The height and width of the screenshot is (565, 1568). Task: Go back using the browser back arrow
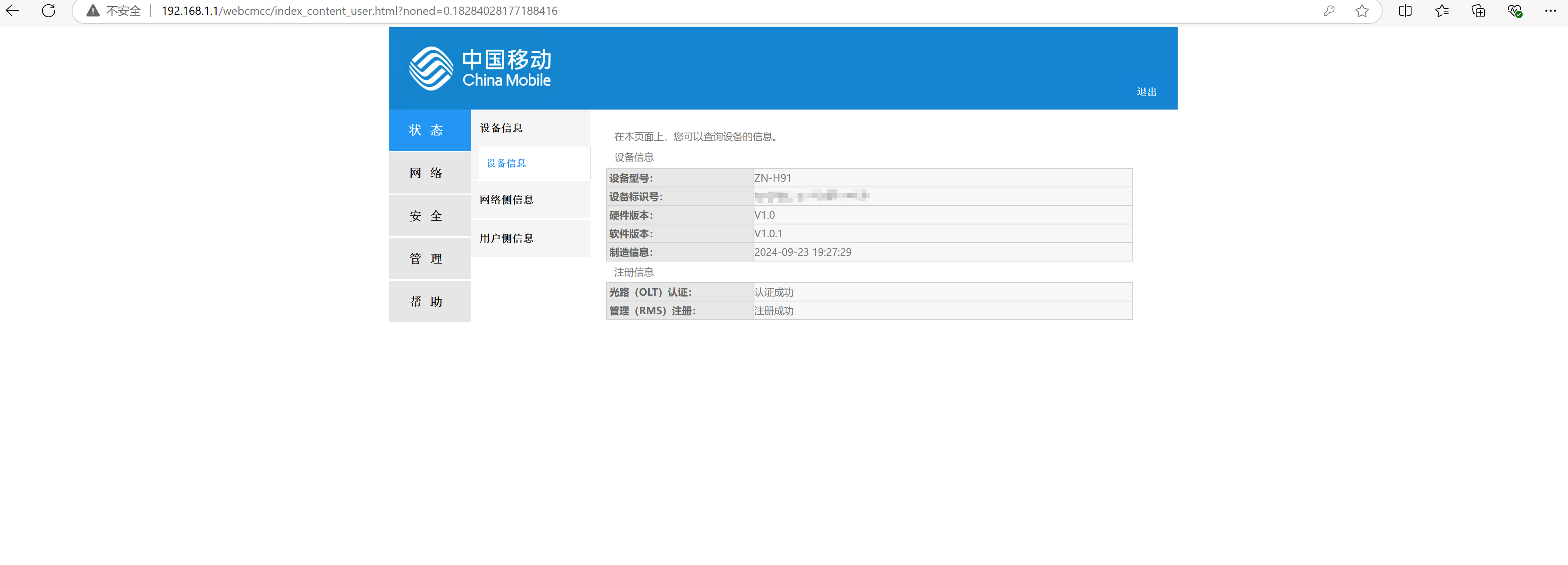pos(12,11)
